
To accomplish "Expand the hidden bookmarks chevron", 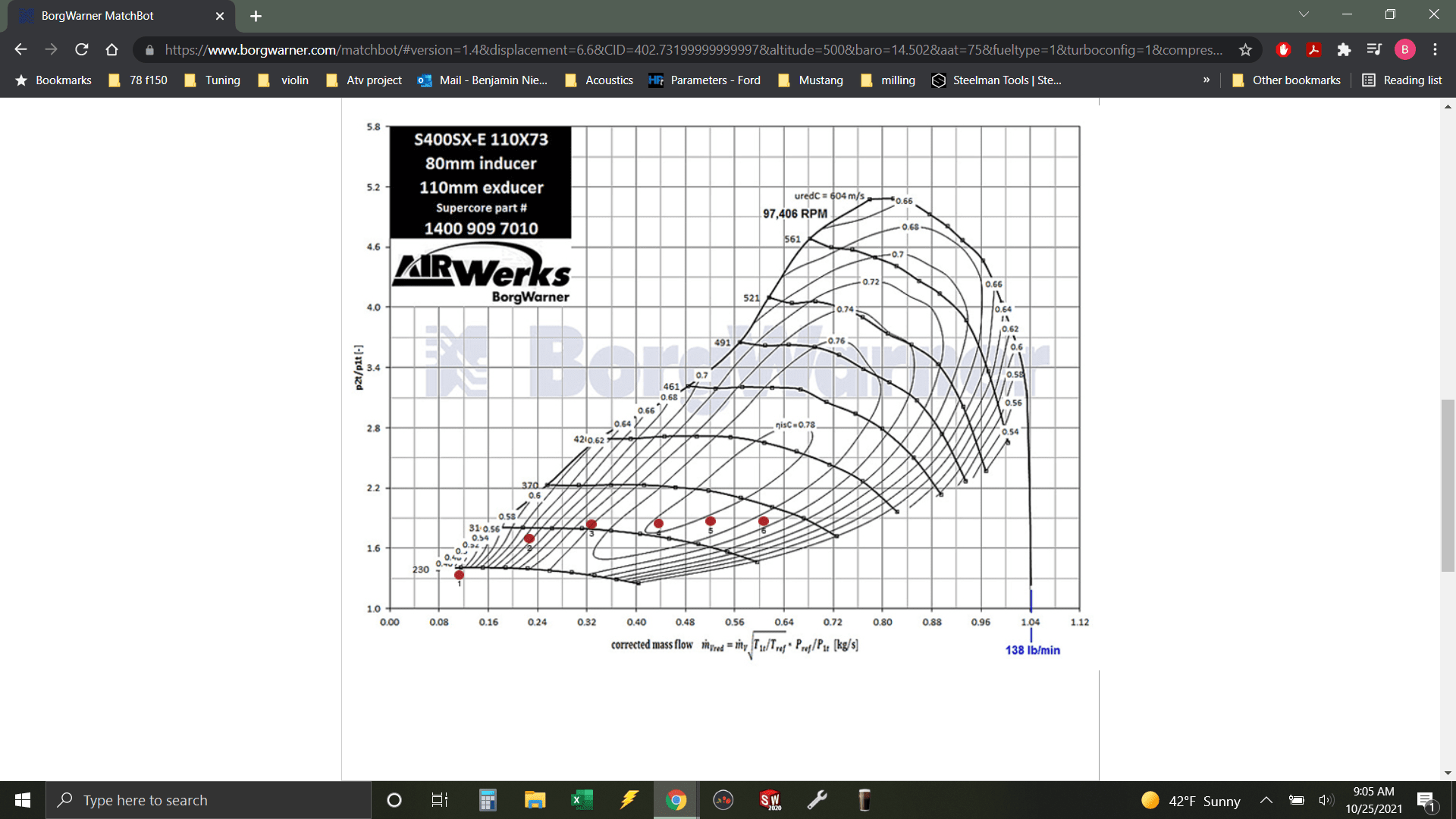I will [x=1207, y=80].
